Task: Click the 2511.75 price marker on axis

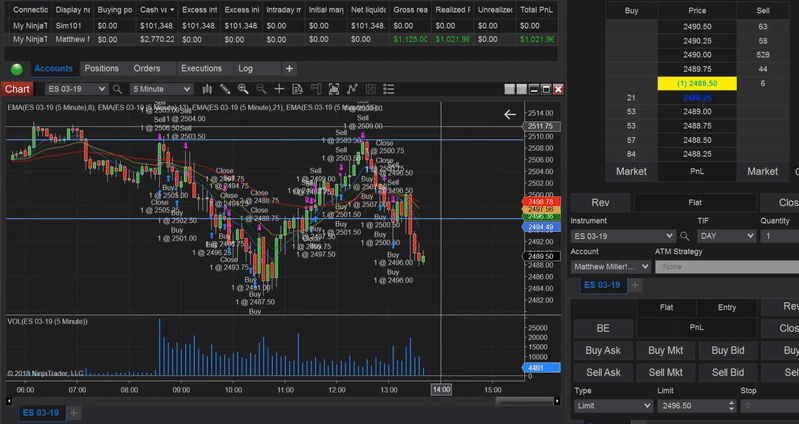Action: (542, 126)
